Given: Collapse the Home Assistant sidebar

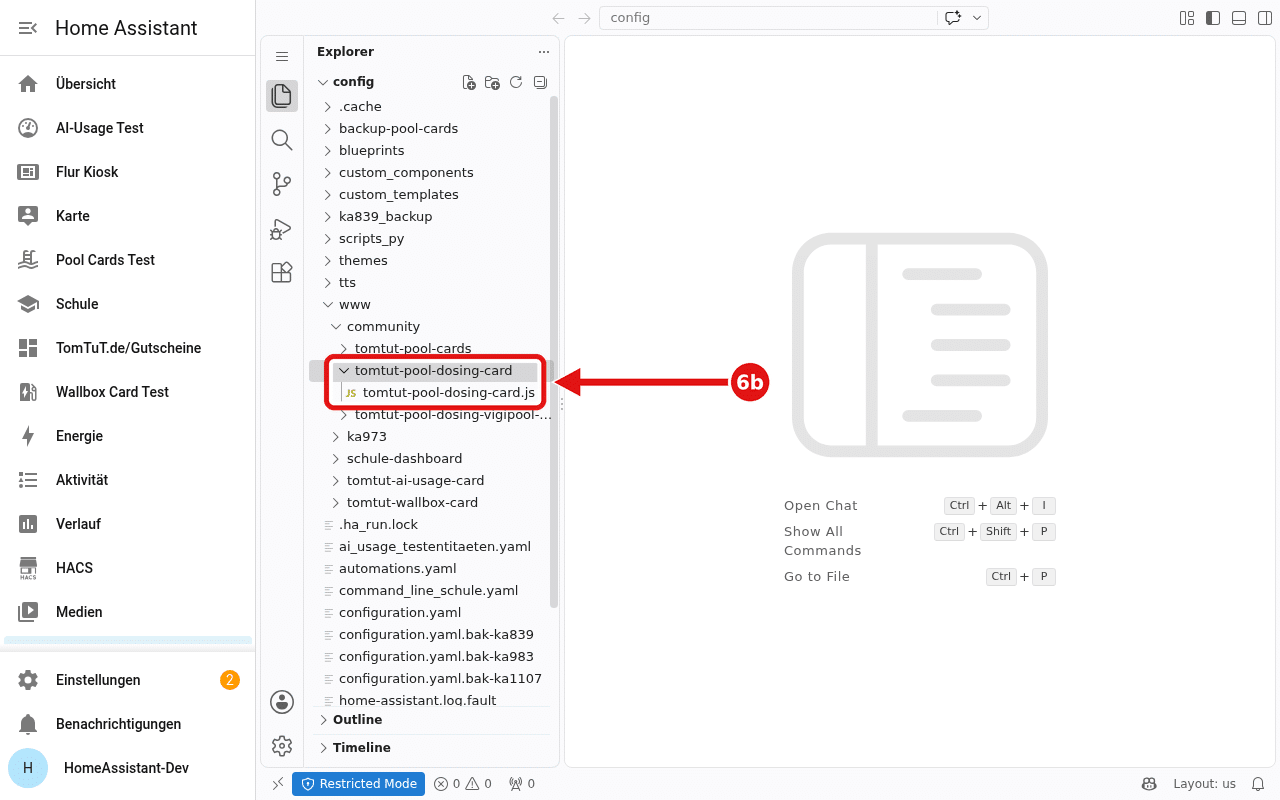Looking at the screenshot, I should 28,28.
